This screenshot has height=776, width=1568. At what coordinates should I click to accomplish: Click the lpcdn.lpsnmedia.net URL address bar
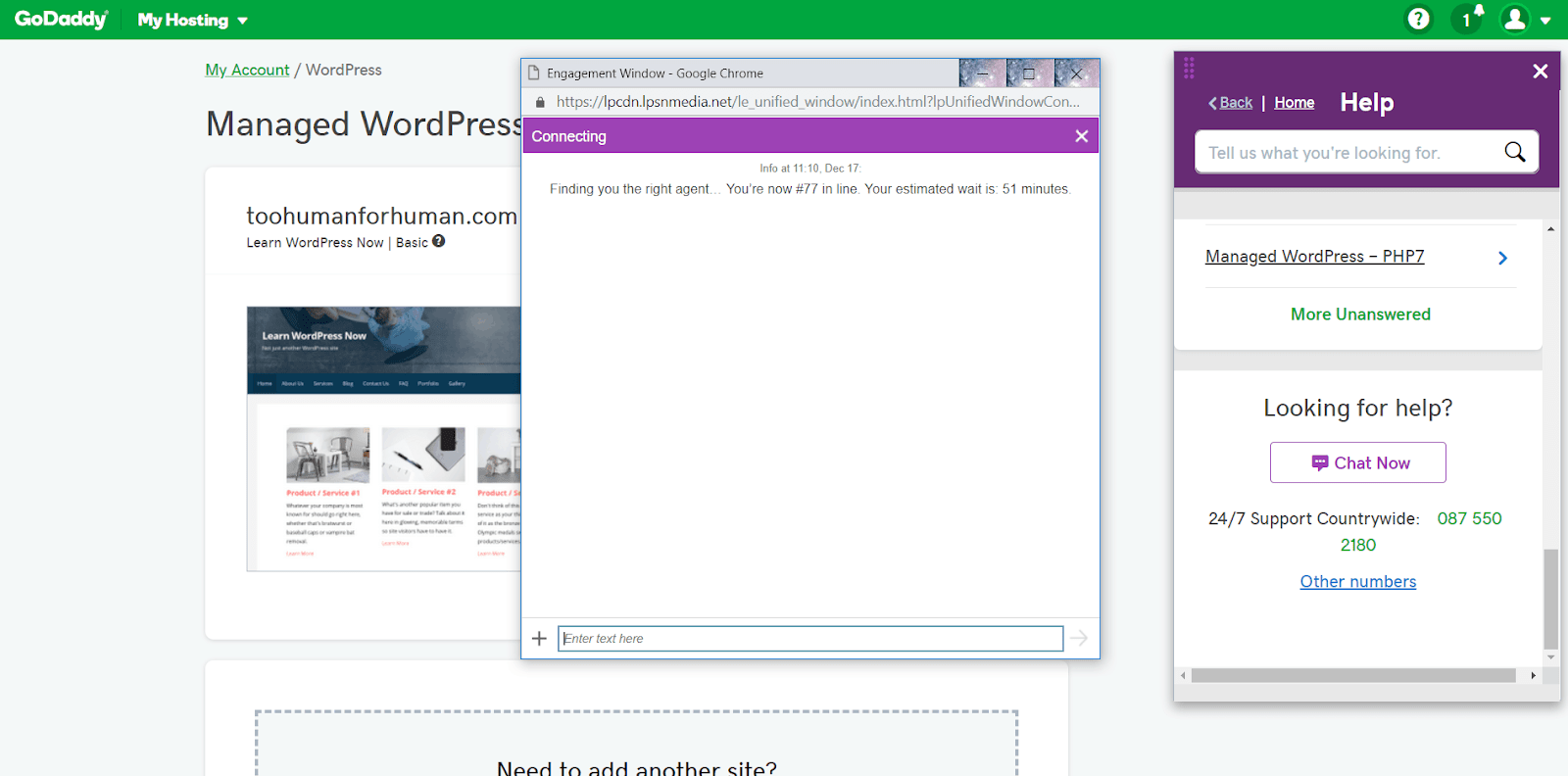(817, 101)
